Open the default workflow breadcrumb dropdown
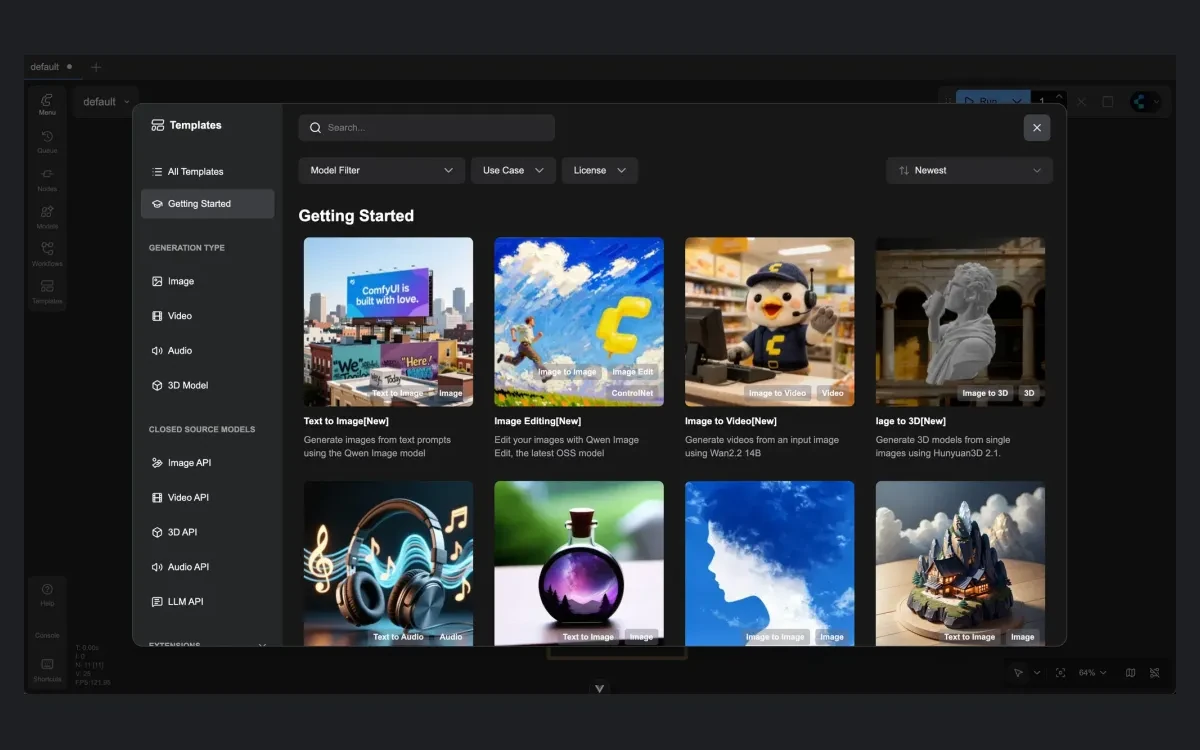 pos(107,102)
